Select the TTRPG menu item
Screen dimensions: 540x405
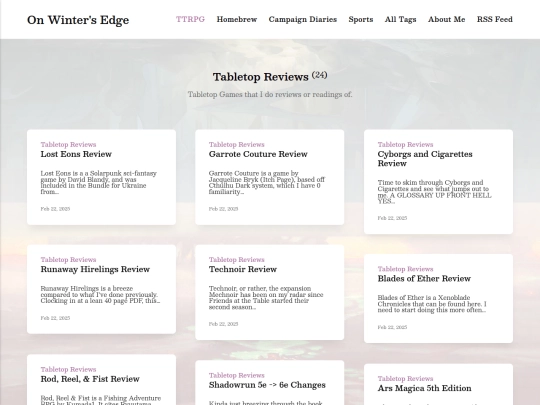(190, 19)
